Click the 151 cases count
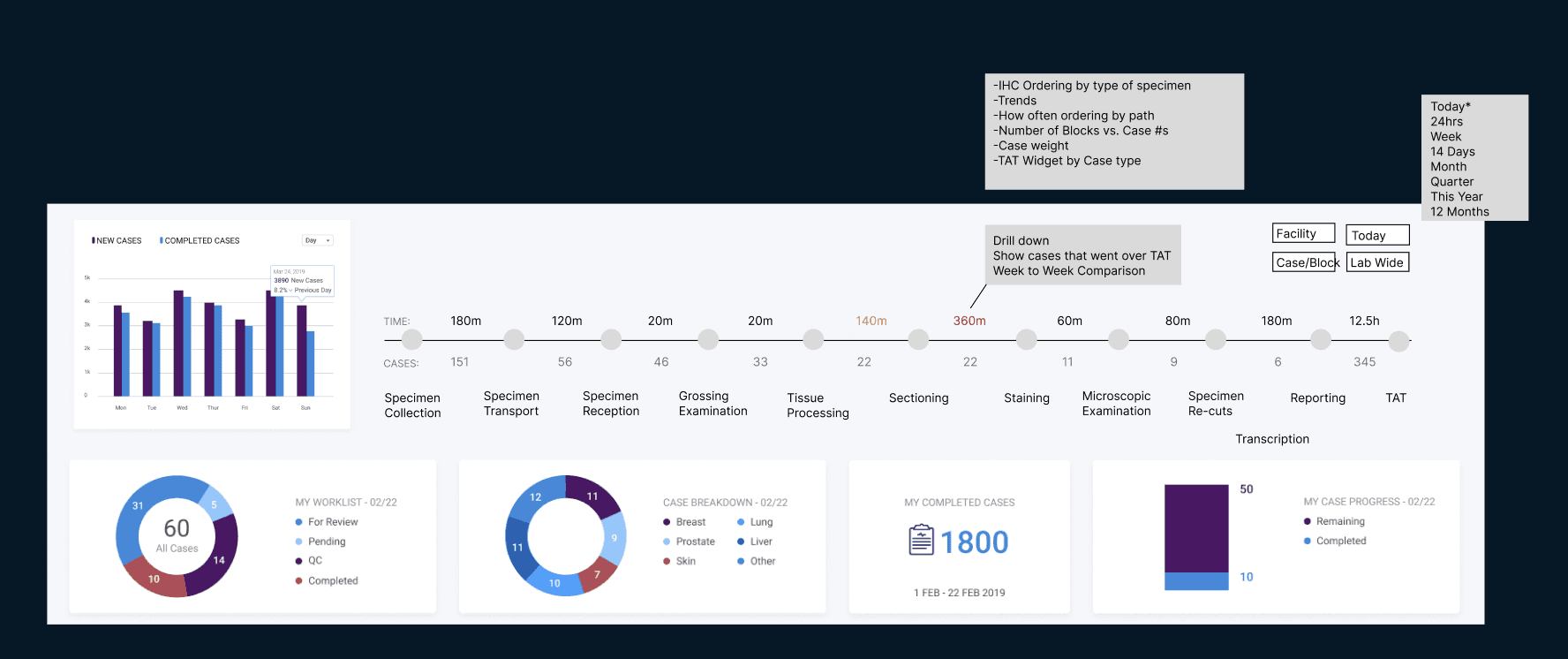 (460, 362)
